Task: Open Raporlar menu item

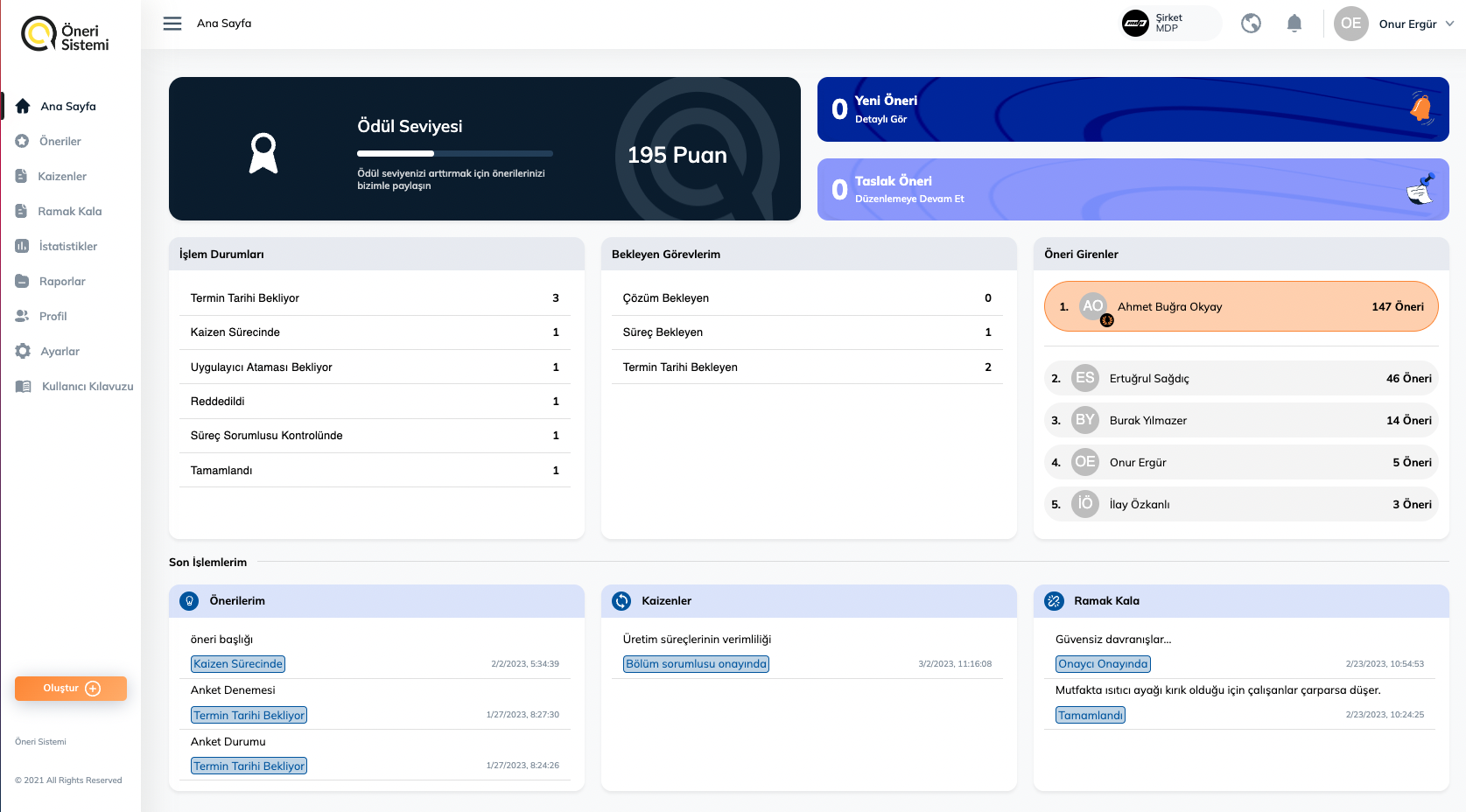Action: pos(62,281)
